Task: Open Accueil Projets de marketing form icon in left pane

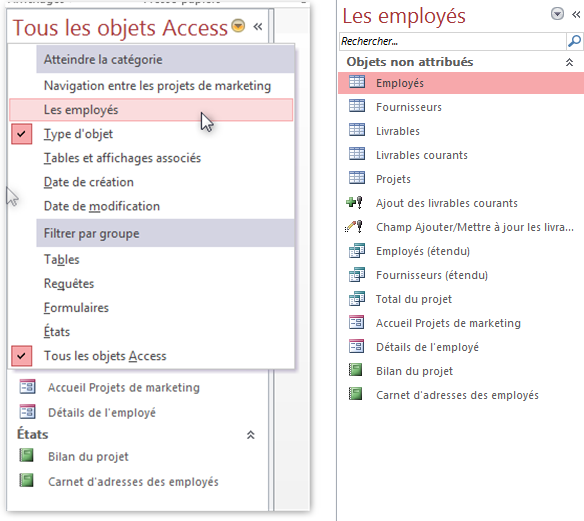Action: click(27, 387)
